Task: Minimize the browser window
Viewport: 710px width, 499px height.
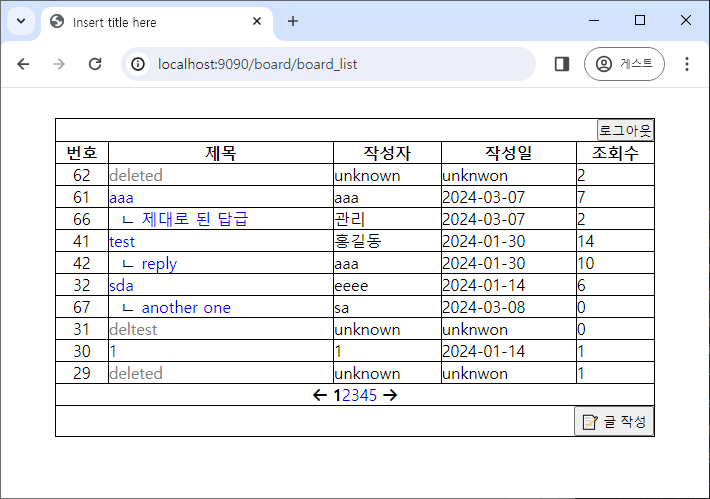Action: [594, 20]
